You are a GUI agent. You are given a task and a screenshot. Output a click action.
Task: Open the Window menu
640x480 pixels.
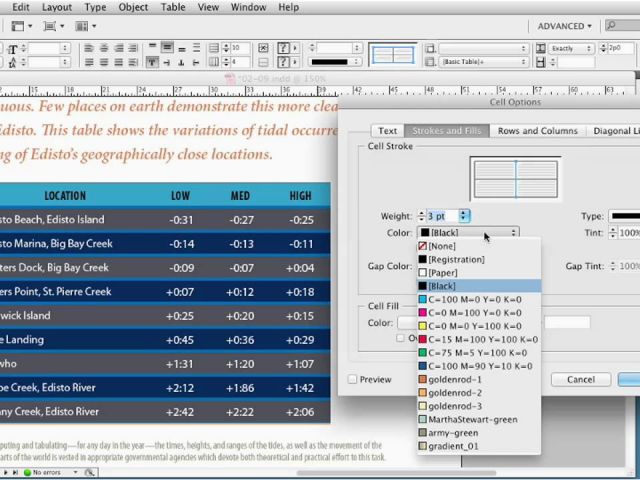pyautogui.click(x=248, y=7)
